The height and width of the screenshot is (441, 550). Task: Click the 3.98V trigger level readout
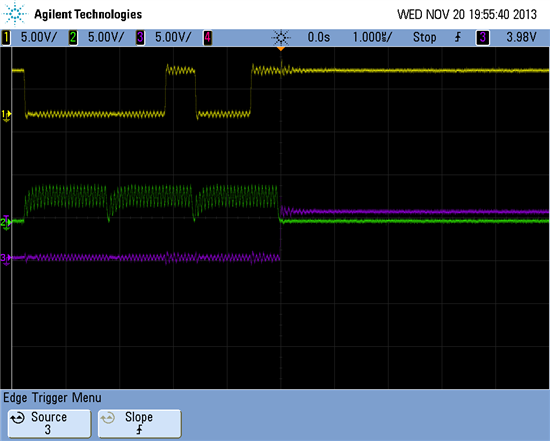[521, 37]
